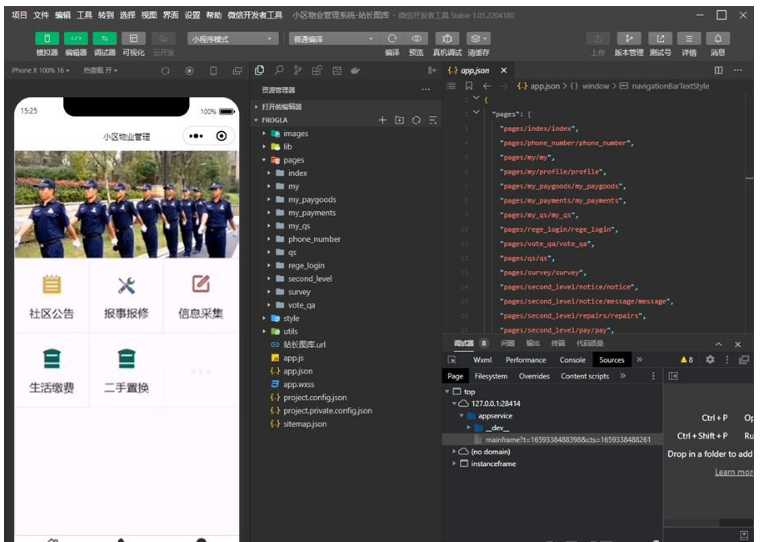Switch to the Performance tab
Viewport: 764px width, 542px height.
coord(526,360)
